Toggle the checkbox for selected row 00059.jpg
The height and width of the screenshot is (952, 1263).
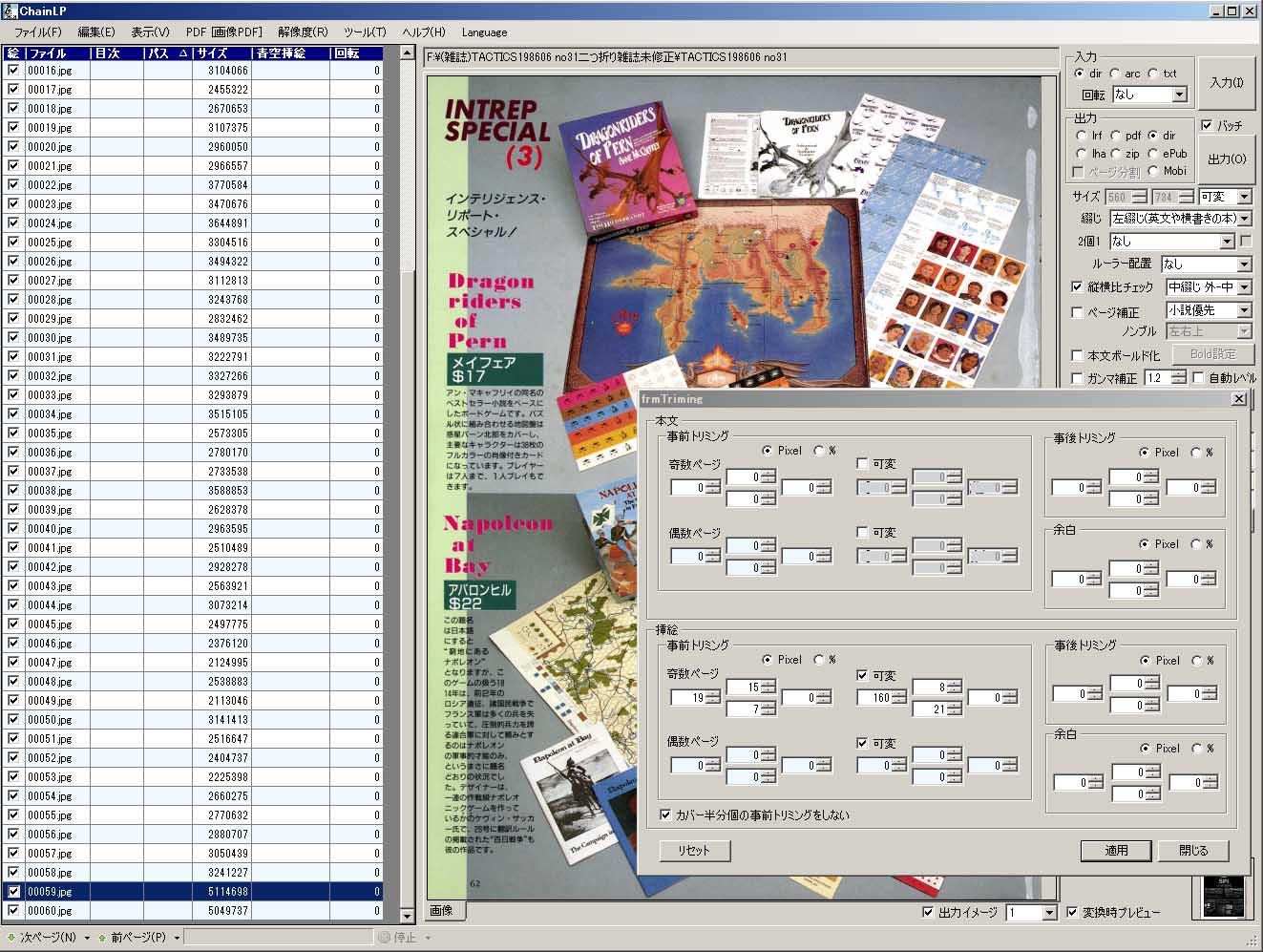click(13, 891)
